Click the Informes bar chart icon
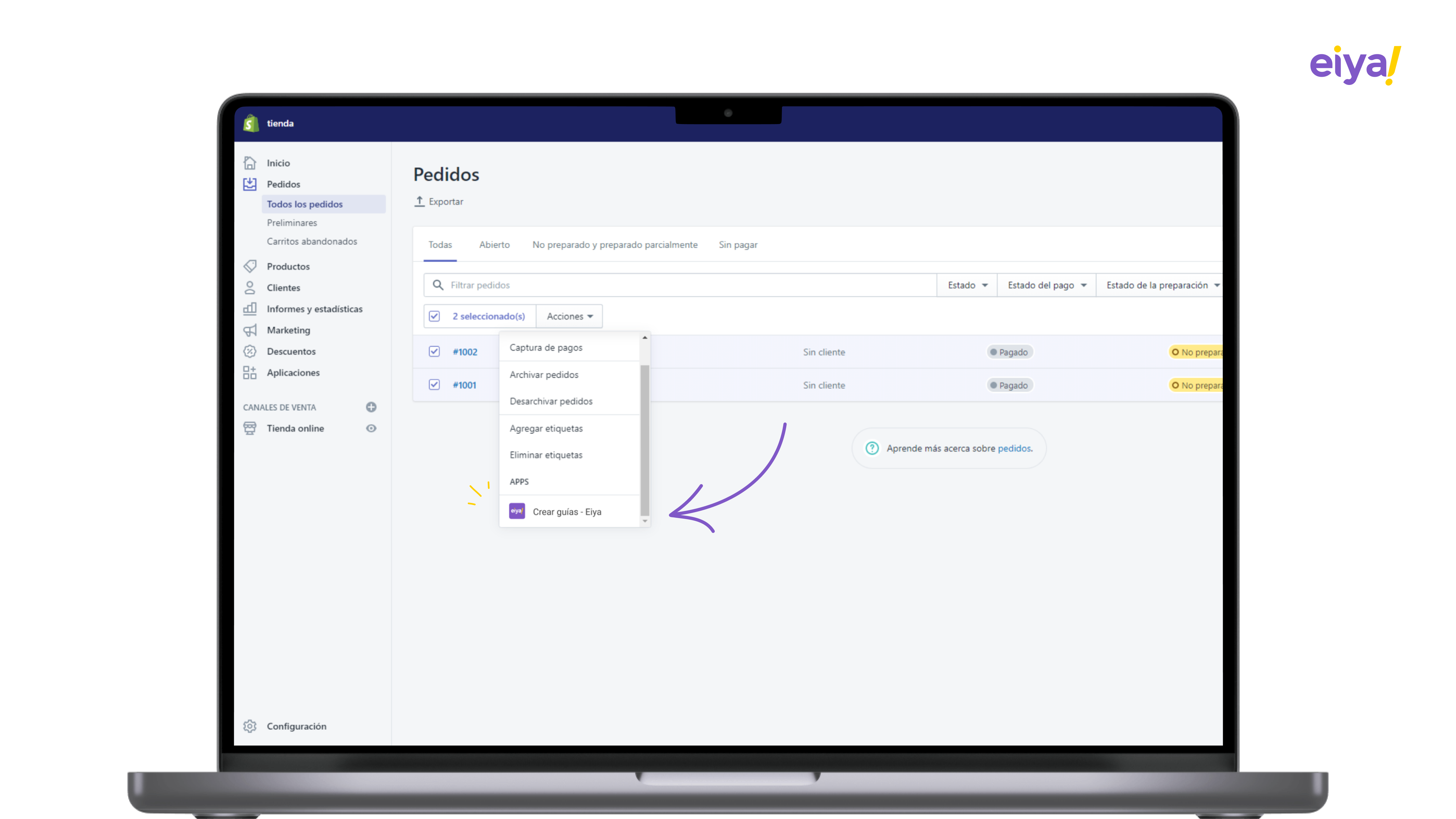Screen dimensions: 1456x819 click(x=250, y=308)
